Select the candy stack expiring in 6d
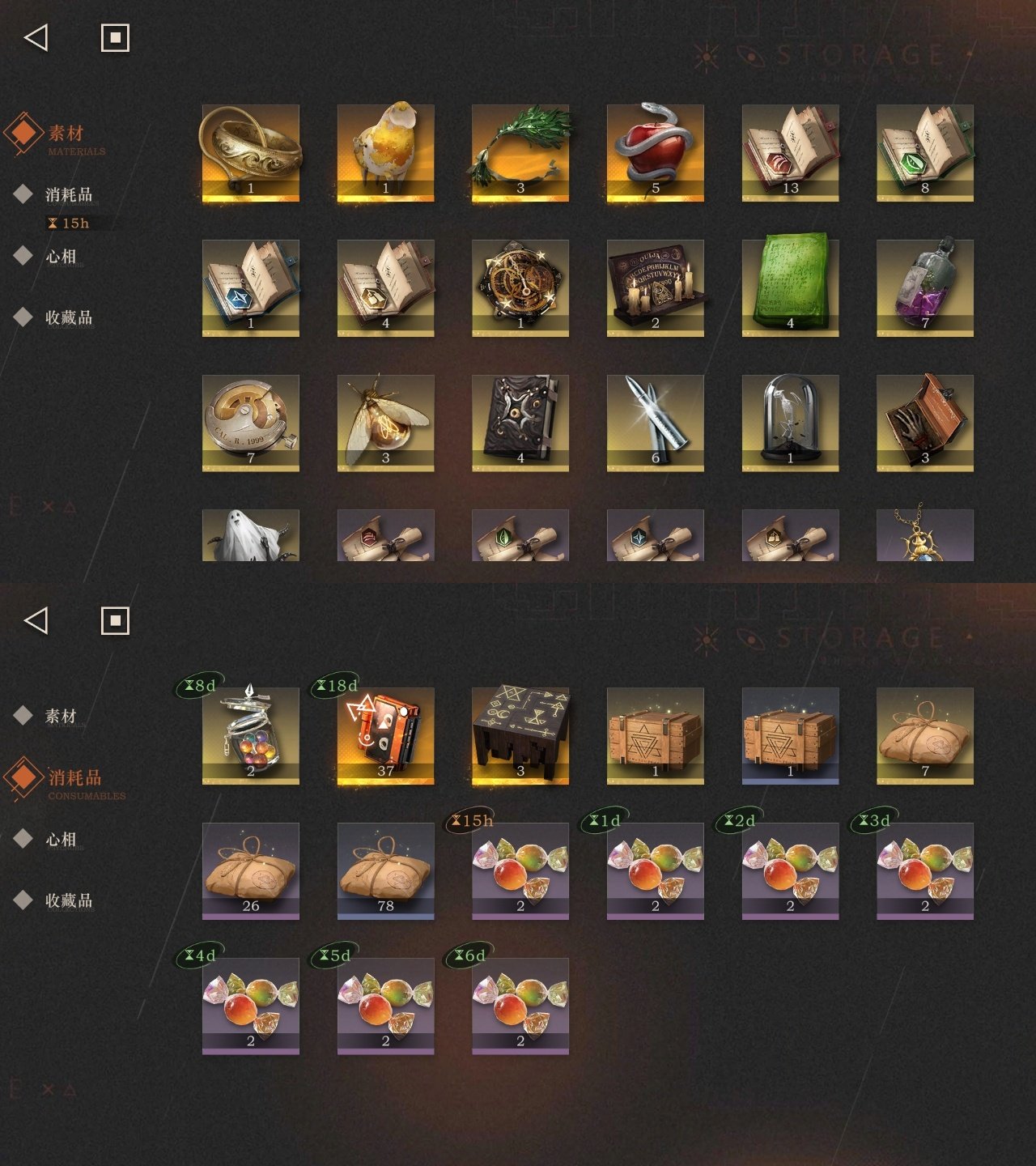The image size is (1036, 1166). click(x=520, y=1006)
